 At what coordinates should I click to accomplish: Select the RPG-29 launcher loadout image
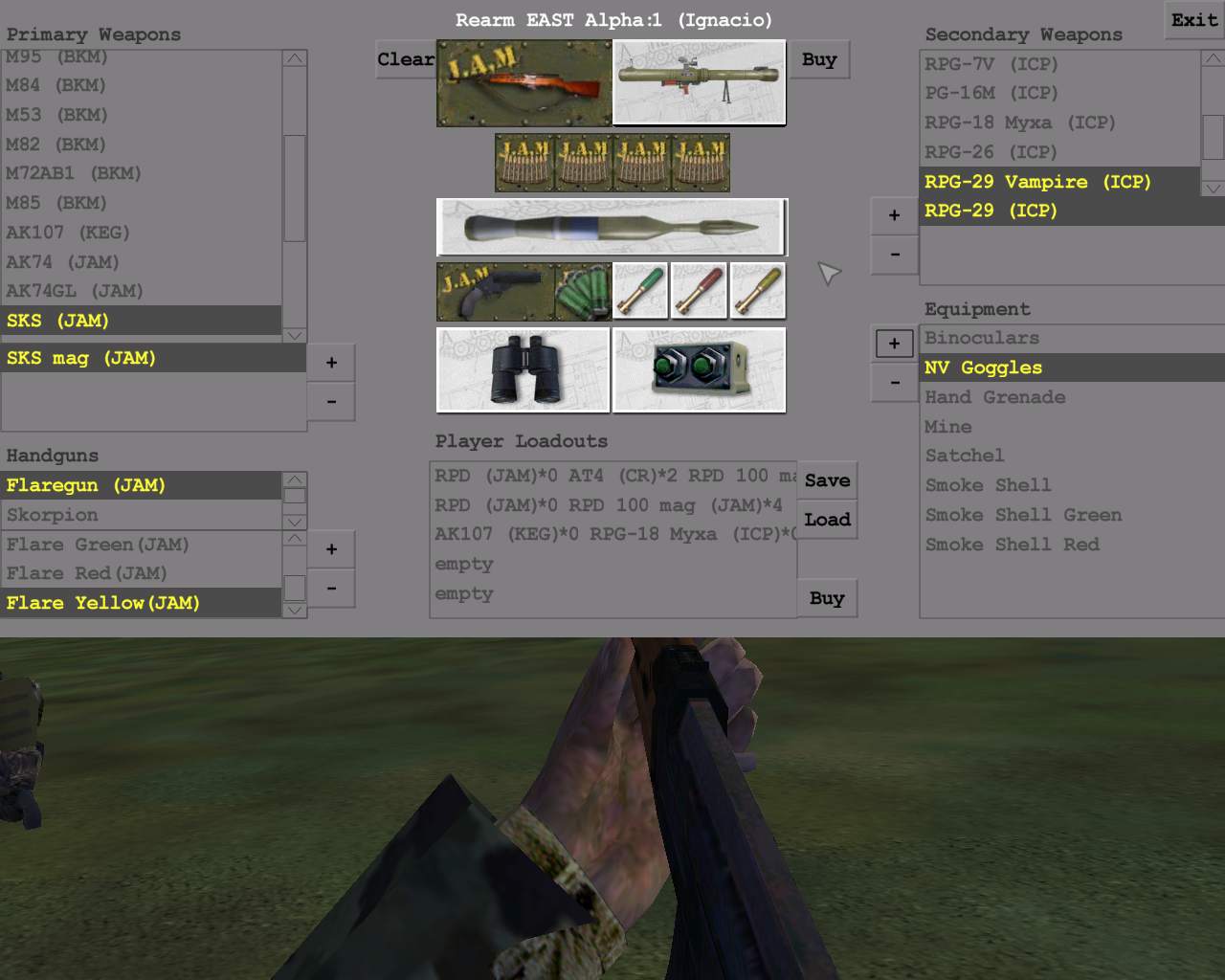[699, 82]
